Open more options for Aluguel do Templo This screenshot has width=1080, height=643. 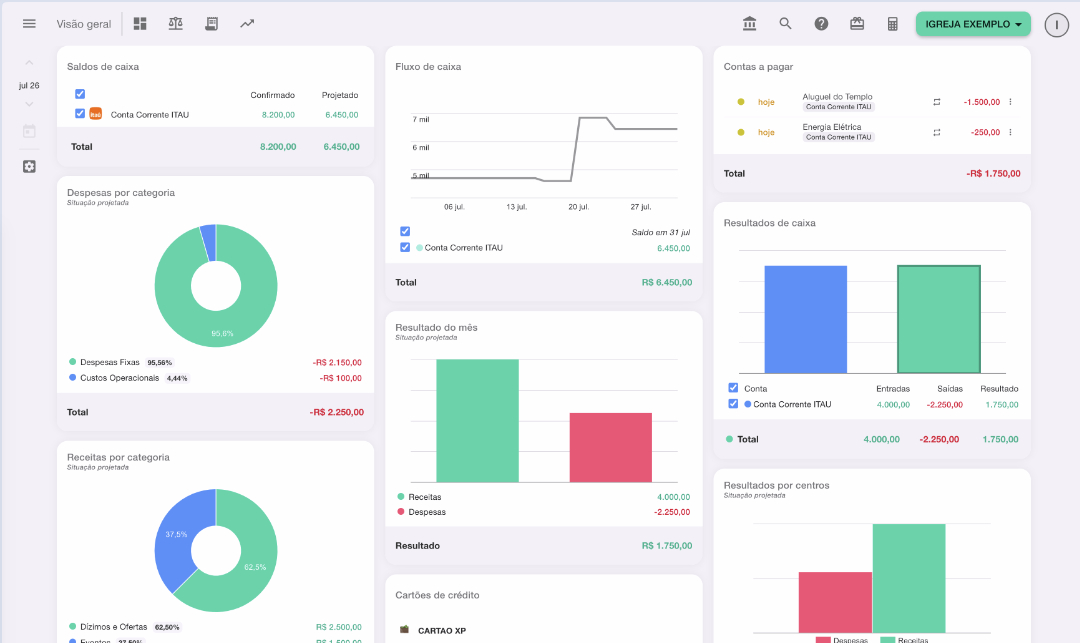click(1010, 102)
